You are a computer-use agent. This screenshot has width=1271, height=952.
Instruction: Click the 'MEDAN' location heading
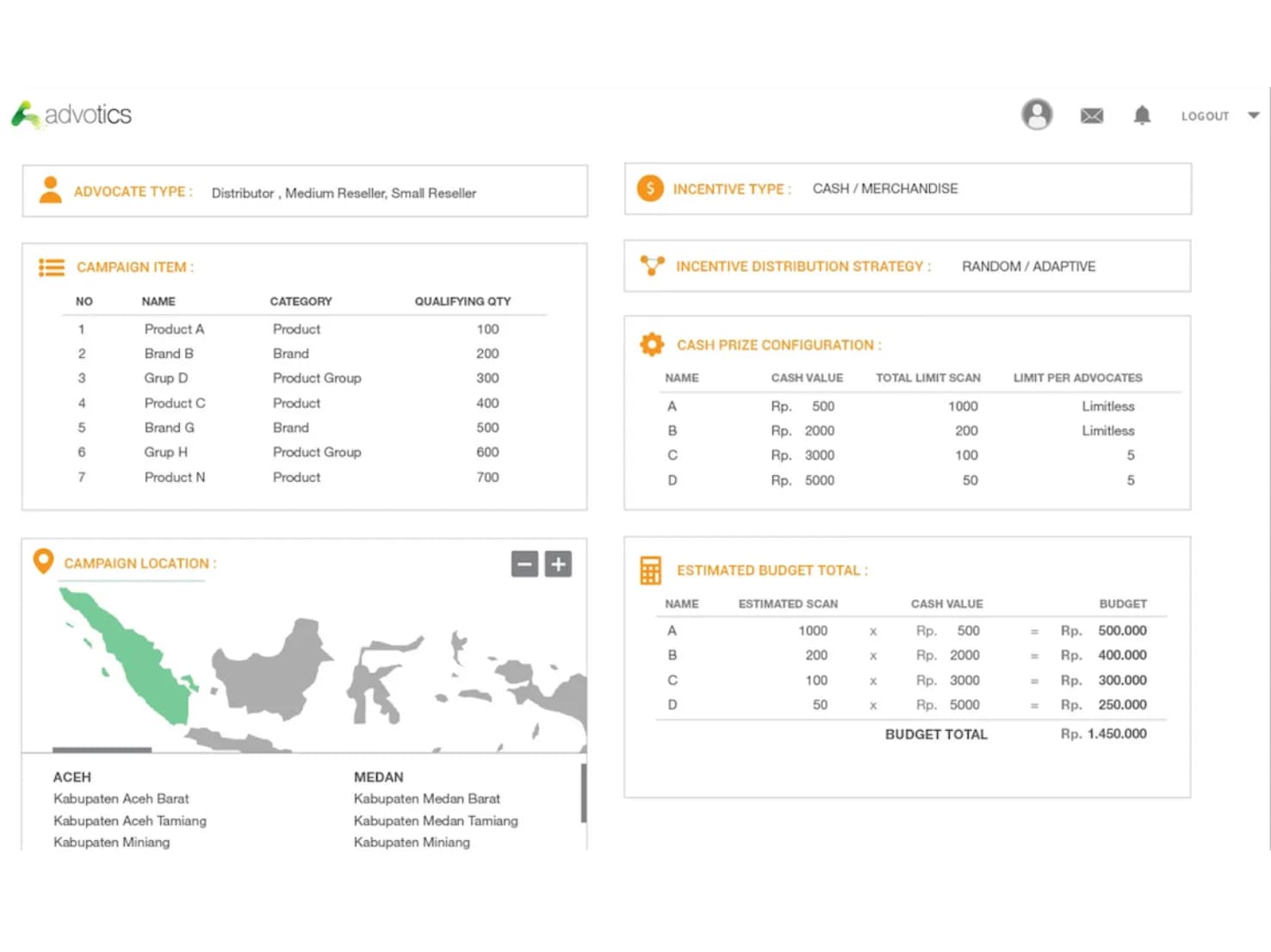pos(378,777)
